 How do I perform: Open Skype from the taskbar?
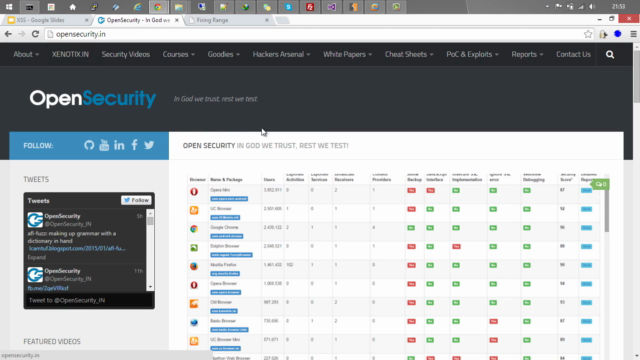coord(288,7)
